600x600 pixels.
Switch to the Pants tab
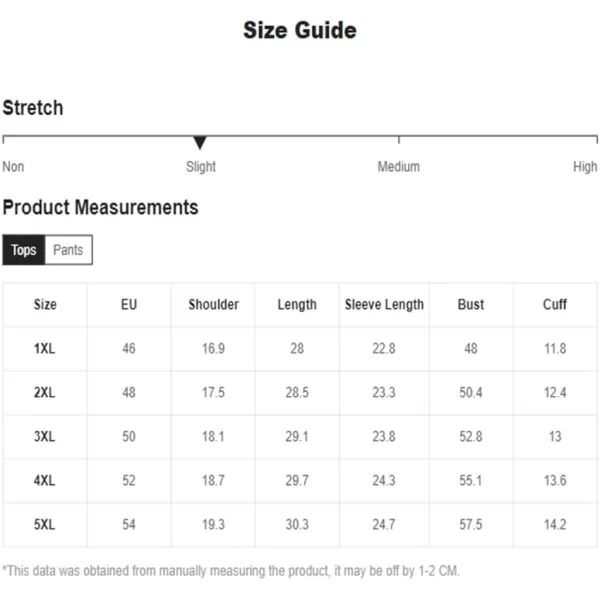[68, 250]
